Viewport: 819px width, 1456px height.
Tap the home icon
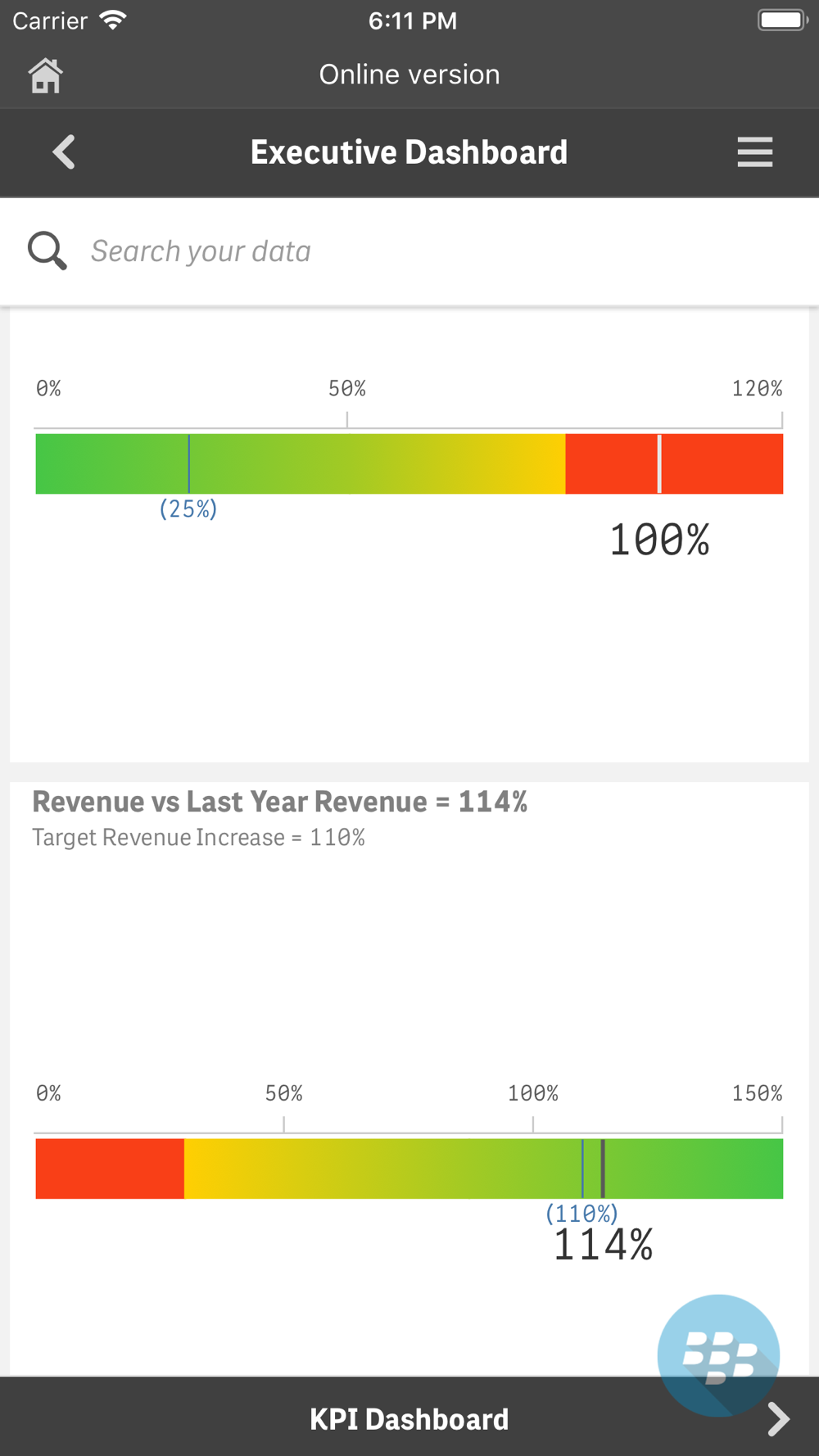[x=45, y=75]
